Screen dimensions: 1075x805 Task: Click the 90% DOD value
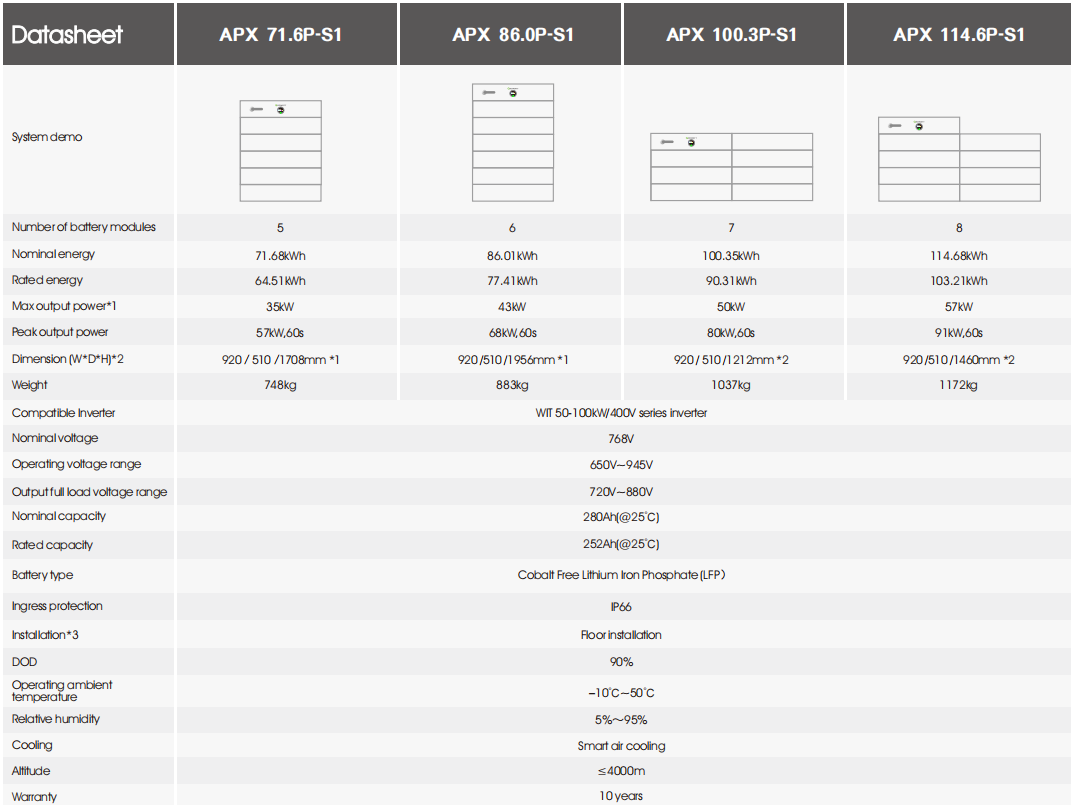click(x=621, y=662)
